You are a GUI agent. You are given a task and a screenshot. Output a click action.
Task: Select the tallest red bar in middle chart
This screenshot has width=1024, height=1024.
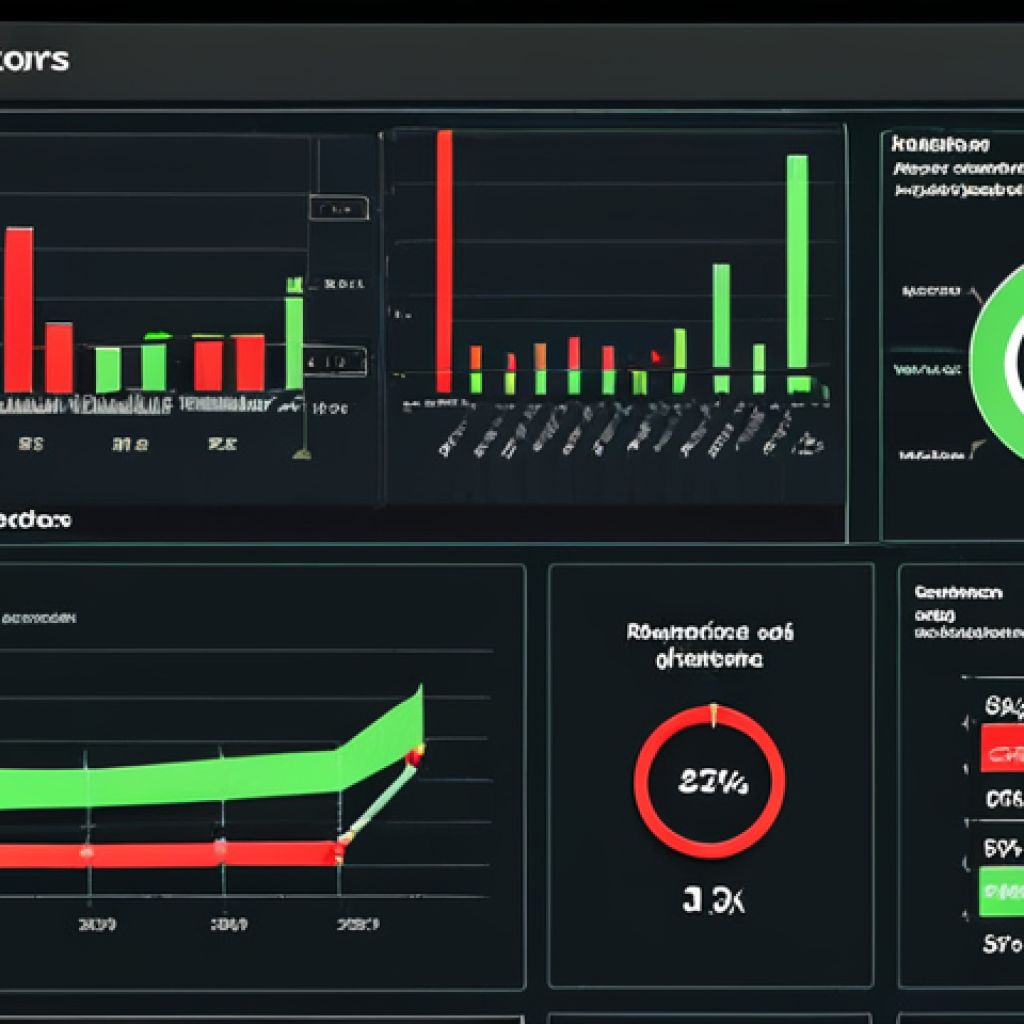click(444, 261)
